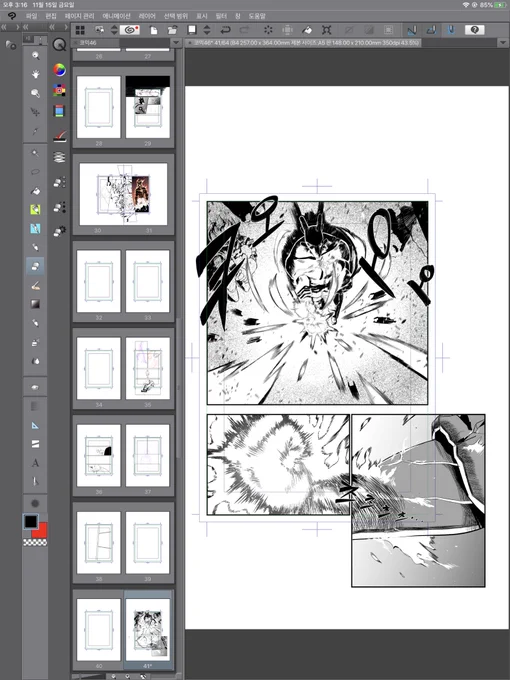510x680 pixels.
Task: Select the Blend droplet tool
Action: (x=35, y=361)
